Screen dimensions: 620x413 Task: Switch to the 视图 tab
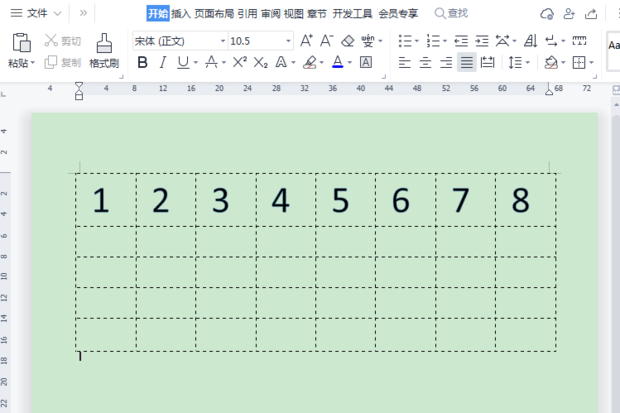pos(293,14)
